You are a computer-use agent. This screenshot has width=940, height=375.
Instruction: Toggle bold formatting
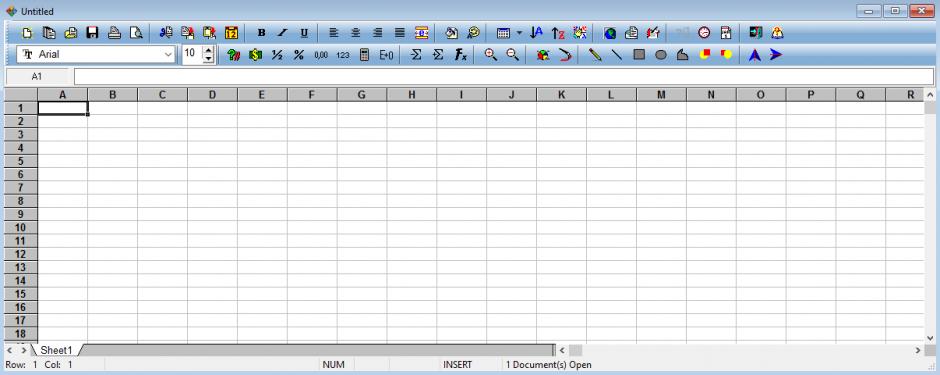[x=261, y=33]
